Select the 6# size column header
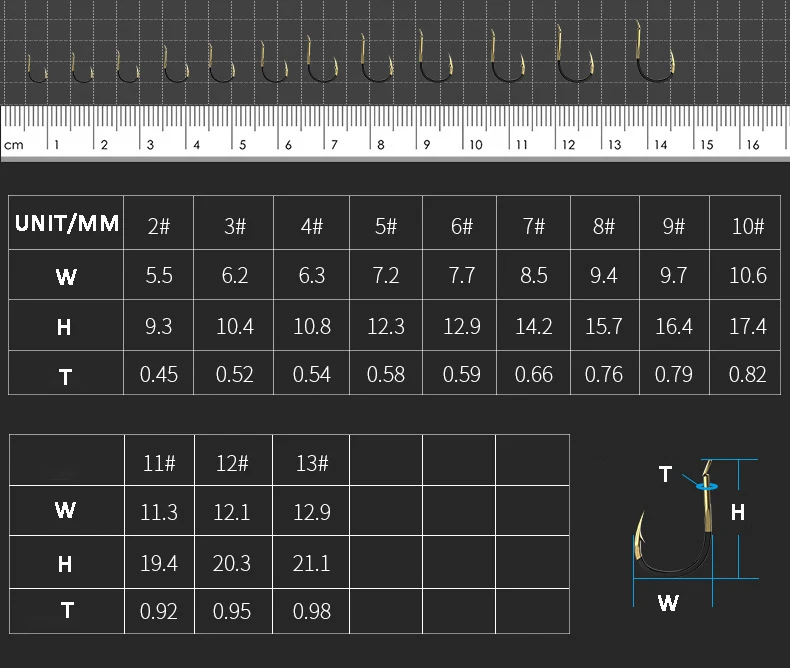The height and width of the screenshot is (668, 790). coord(462,226)
